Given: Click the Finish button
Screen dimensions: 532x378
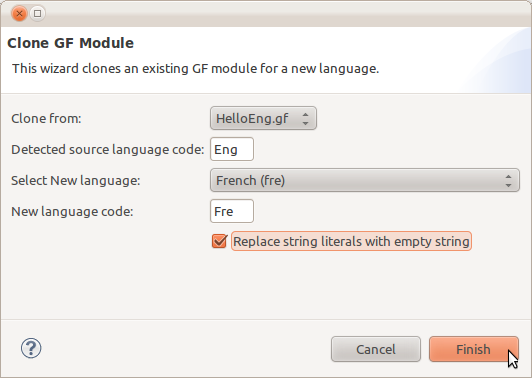Looking at the screenshot, I should click(x=474, y=349).
